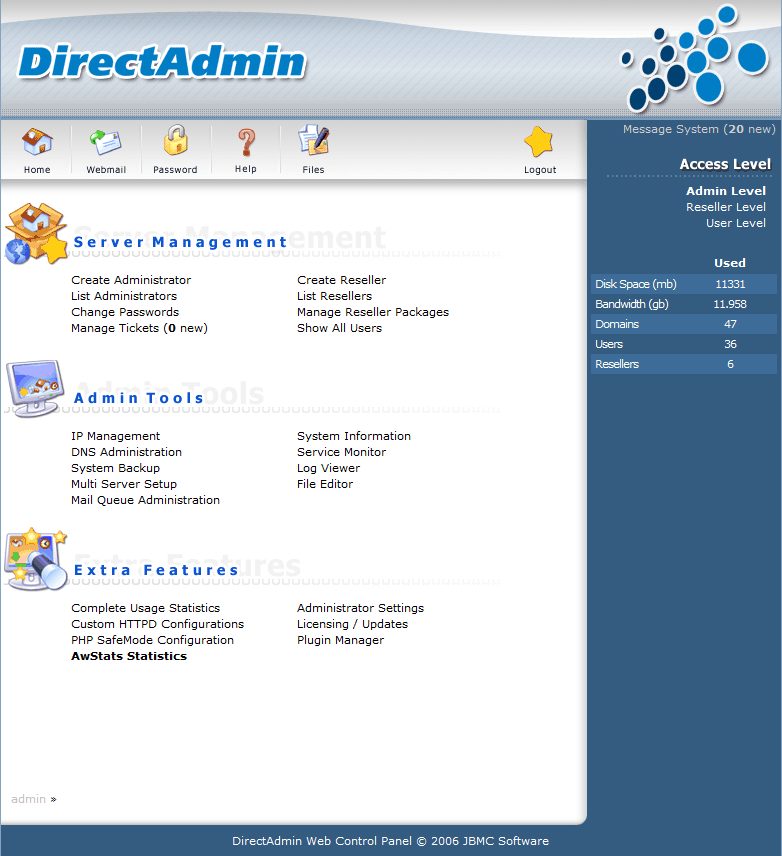This screenshot has width=782, height=856.
Task: Click the Admin Tools monitor icon
Action: pos(35,388)
